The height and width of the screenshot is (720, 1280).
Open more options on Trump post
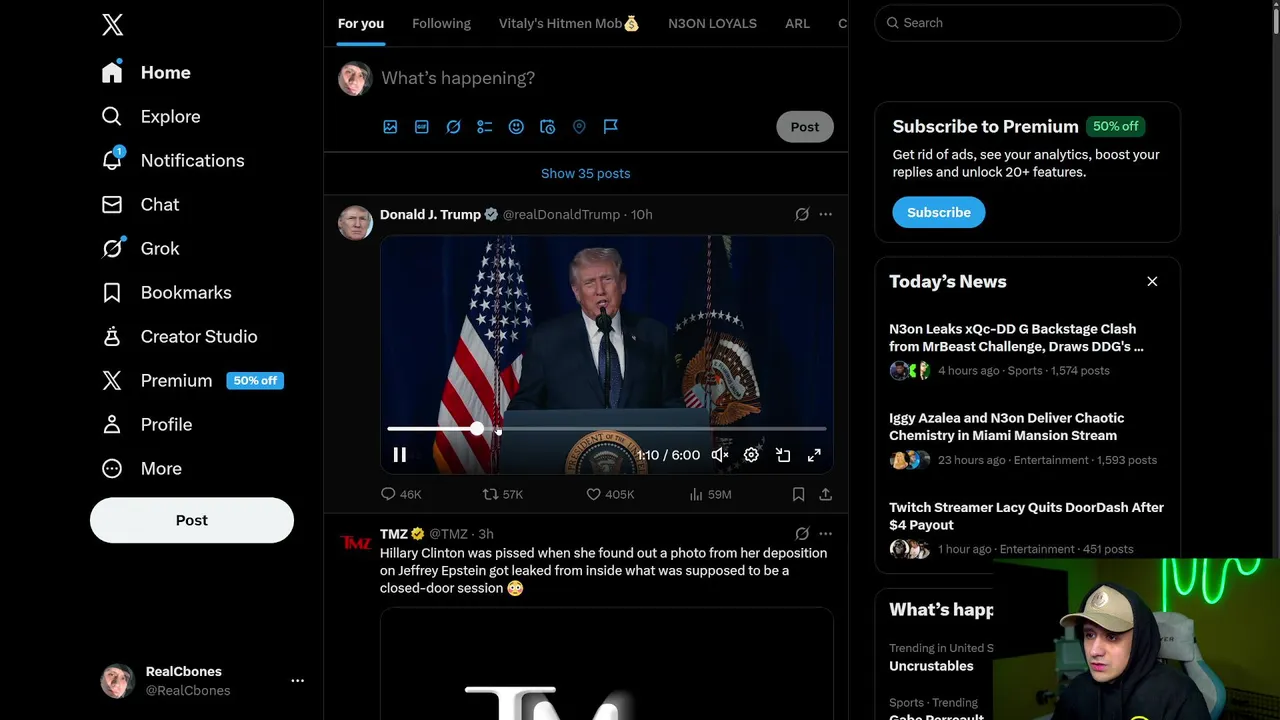click(825, 214)
